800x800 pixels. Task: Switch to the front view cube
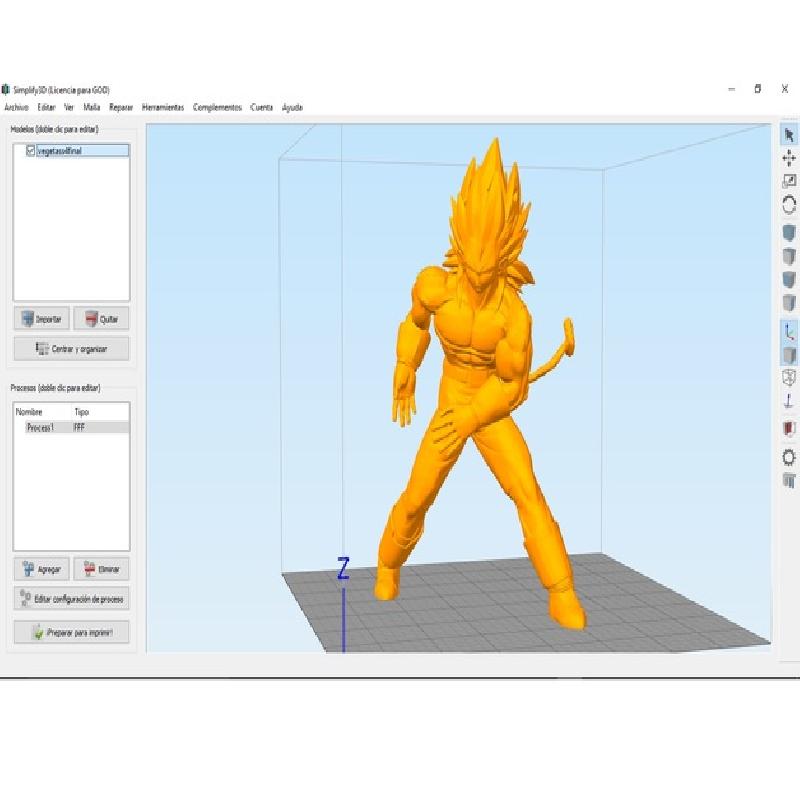(789, 280)
